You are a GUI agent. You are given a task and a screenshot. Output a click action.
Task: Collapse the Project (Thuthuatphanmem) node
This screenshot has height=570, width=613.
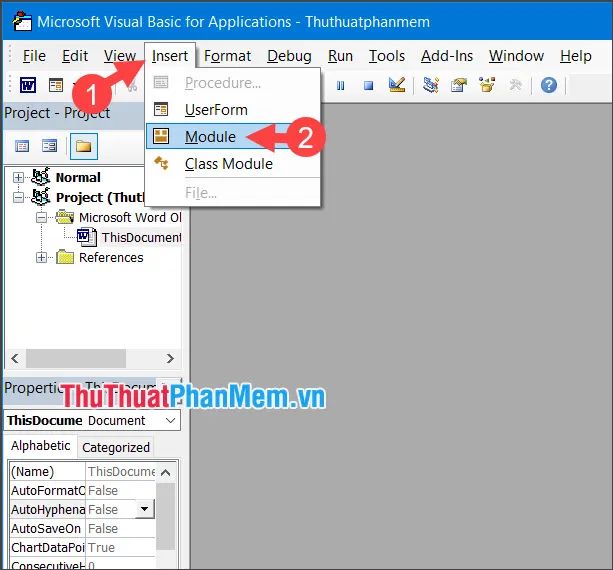click(18, 197)
